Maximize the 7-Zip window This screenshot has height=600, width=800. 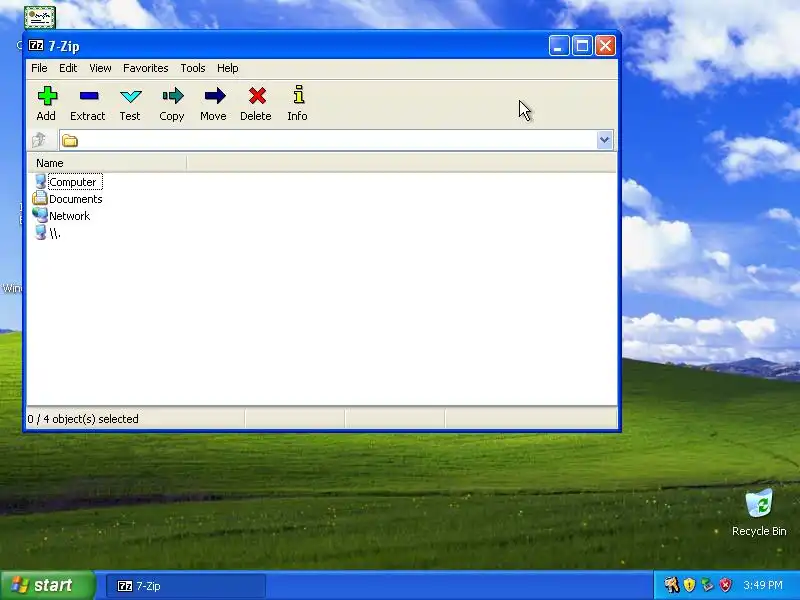(x=582, y=46)
